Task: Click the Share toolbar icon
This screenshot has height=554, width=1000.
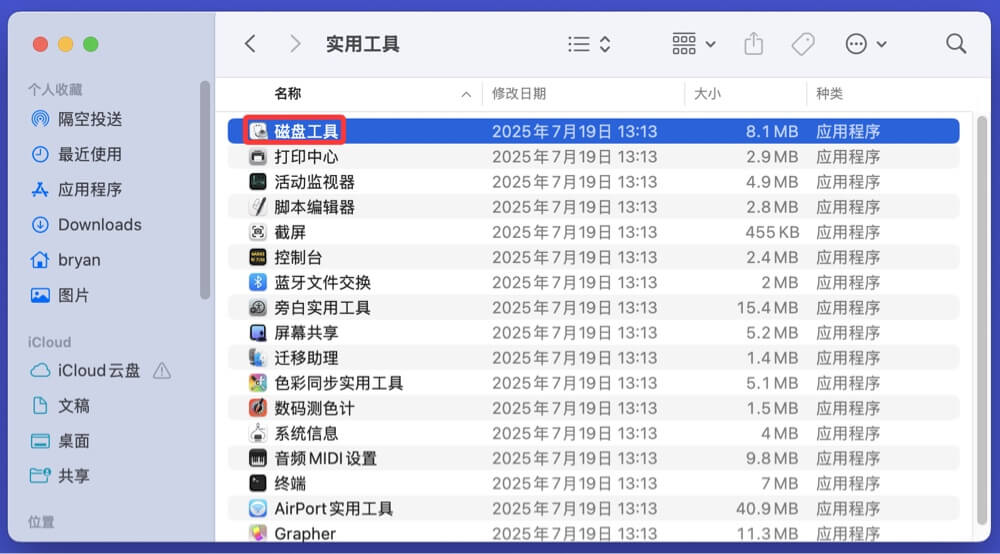Action: [x=753, y=44]
